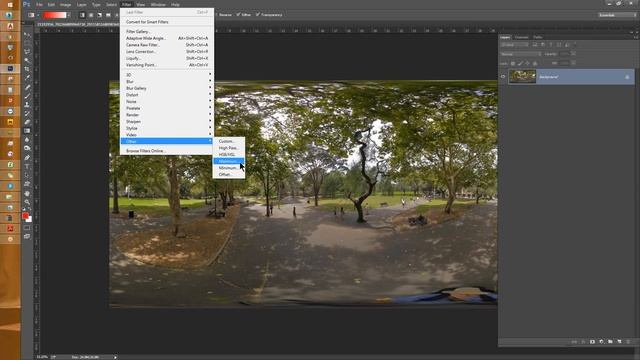640x360 pixels.
Task: Open the red gradient preview editor
Action: tap(55, 15)
